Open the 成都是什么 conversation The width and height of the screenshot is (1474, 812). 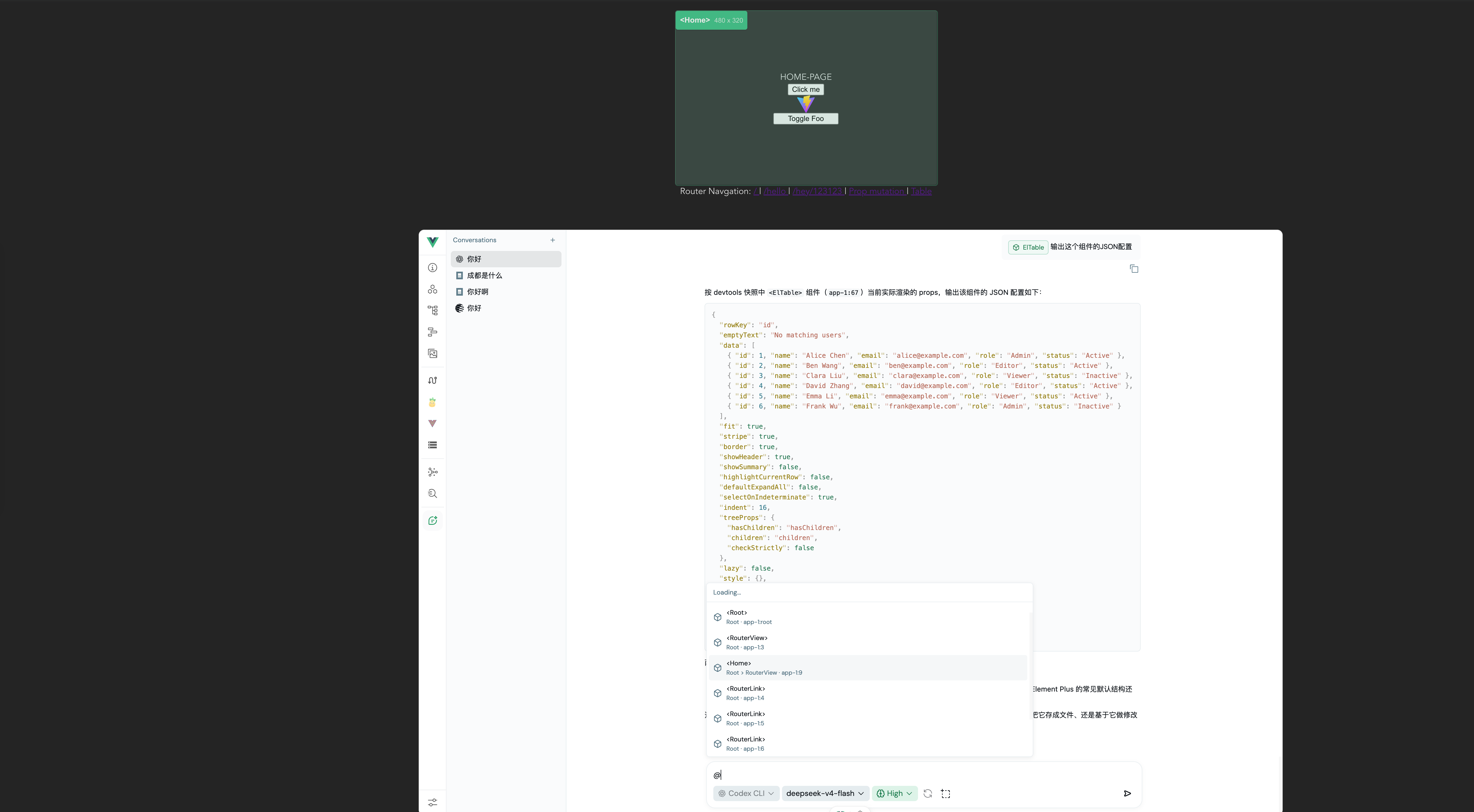click(506, 275)
